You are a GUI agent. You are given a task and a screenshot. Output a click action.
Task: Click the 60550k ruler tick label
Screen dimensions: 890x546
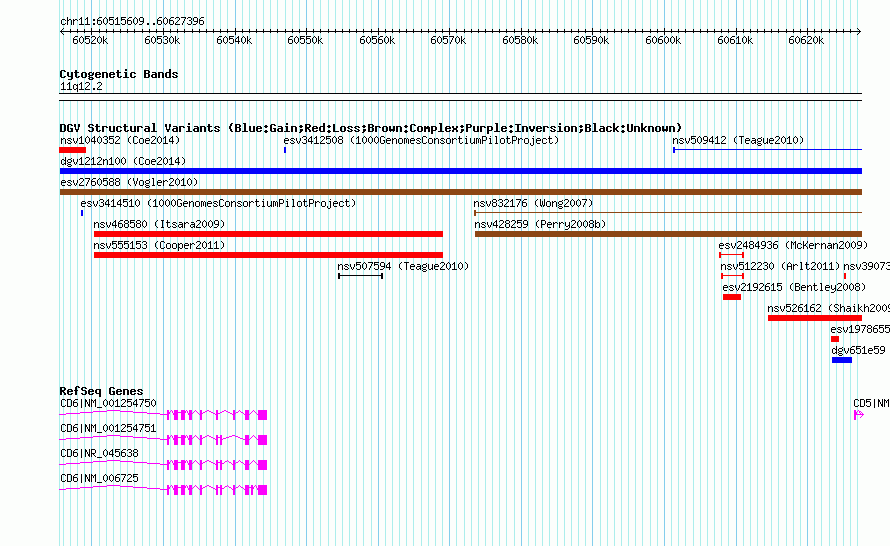point(305,40)
